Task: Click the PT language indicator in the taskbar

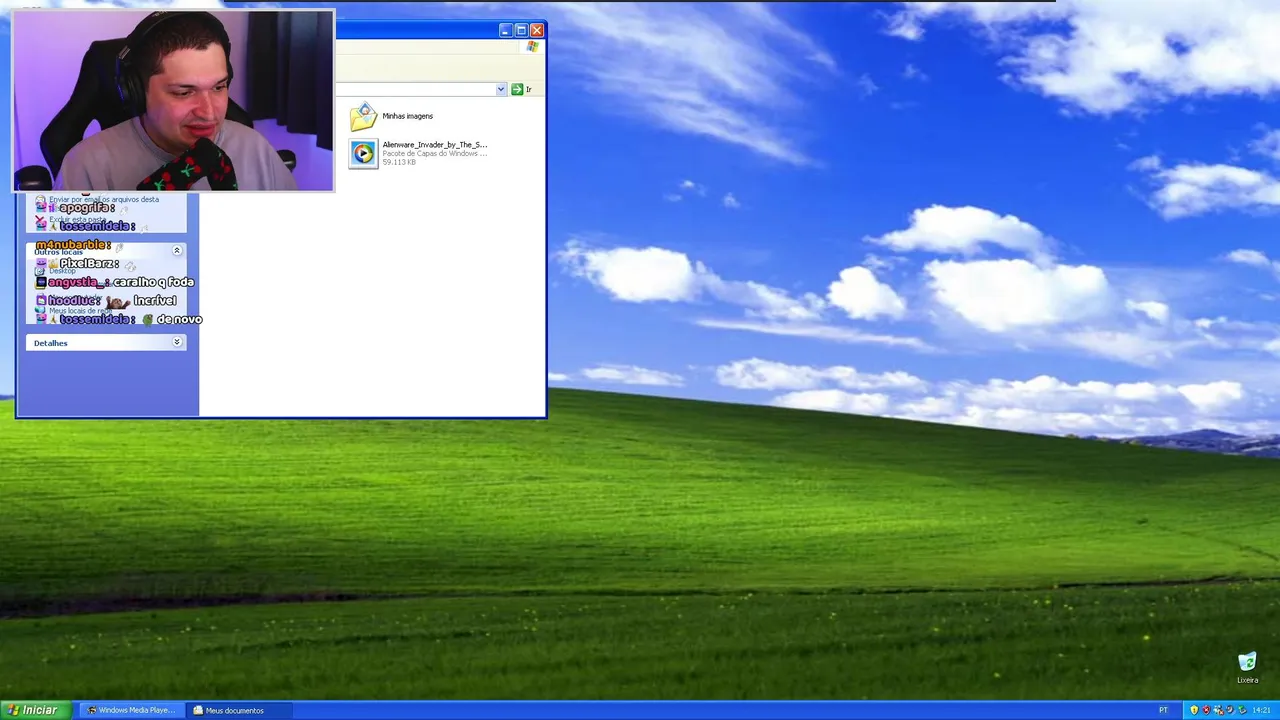Action: pos(1163,710)
